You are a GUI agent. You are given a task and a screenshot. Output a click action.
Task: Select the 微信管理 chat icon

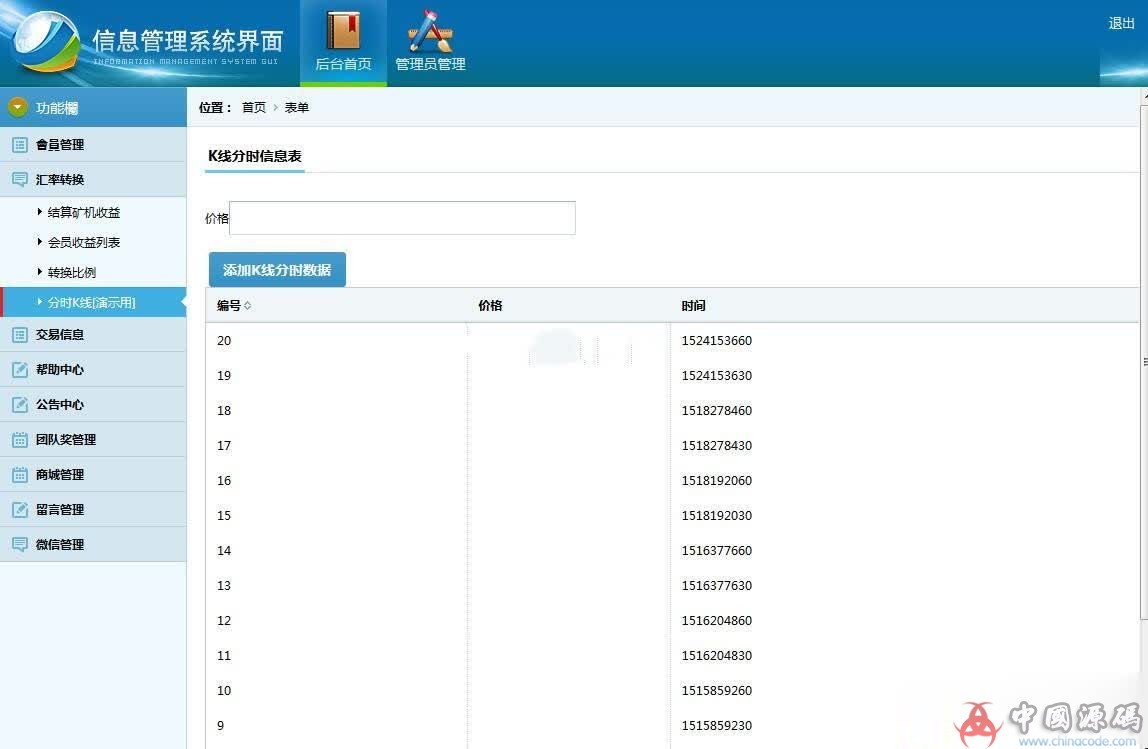22,544
